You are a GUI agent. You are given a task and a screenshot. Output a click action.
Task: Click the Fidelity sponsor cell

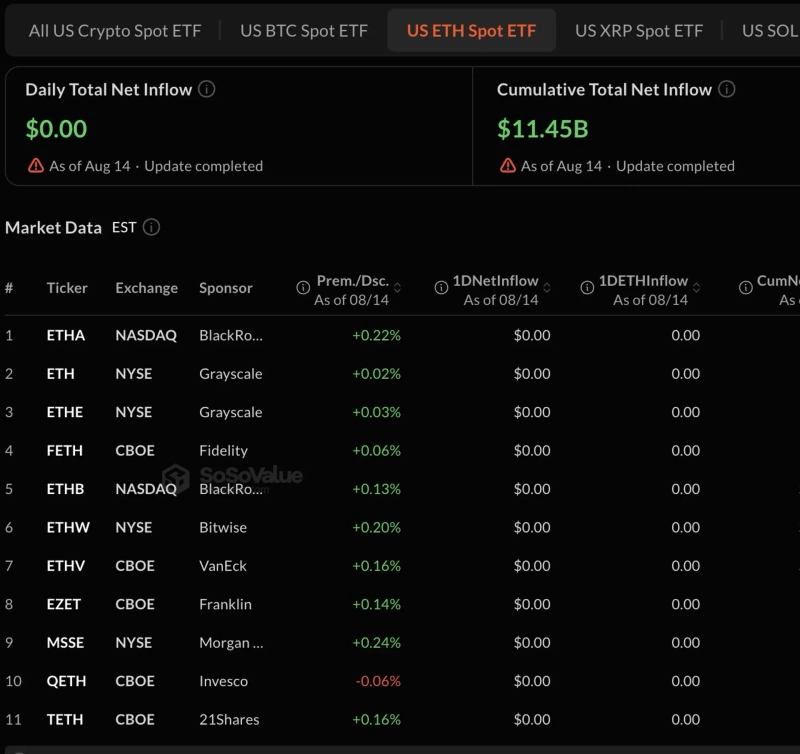tap(223, 450)
